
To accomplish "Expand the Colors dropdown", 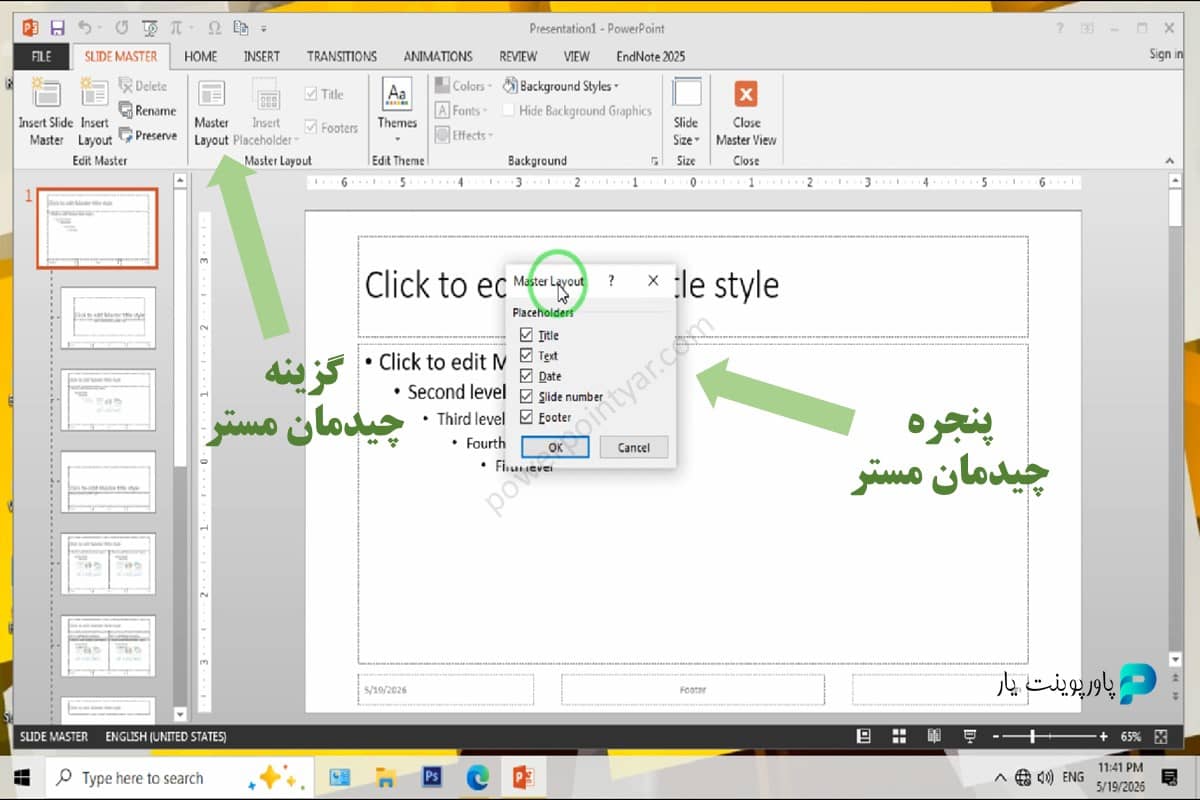I will (463, 86).
